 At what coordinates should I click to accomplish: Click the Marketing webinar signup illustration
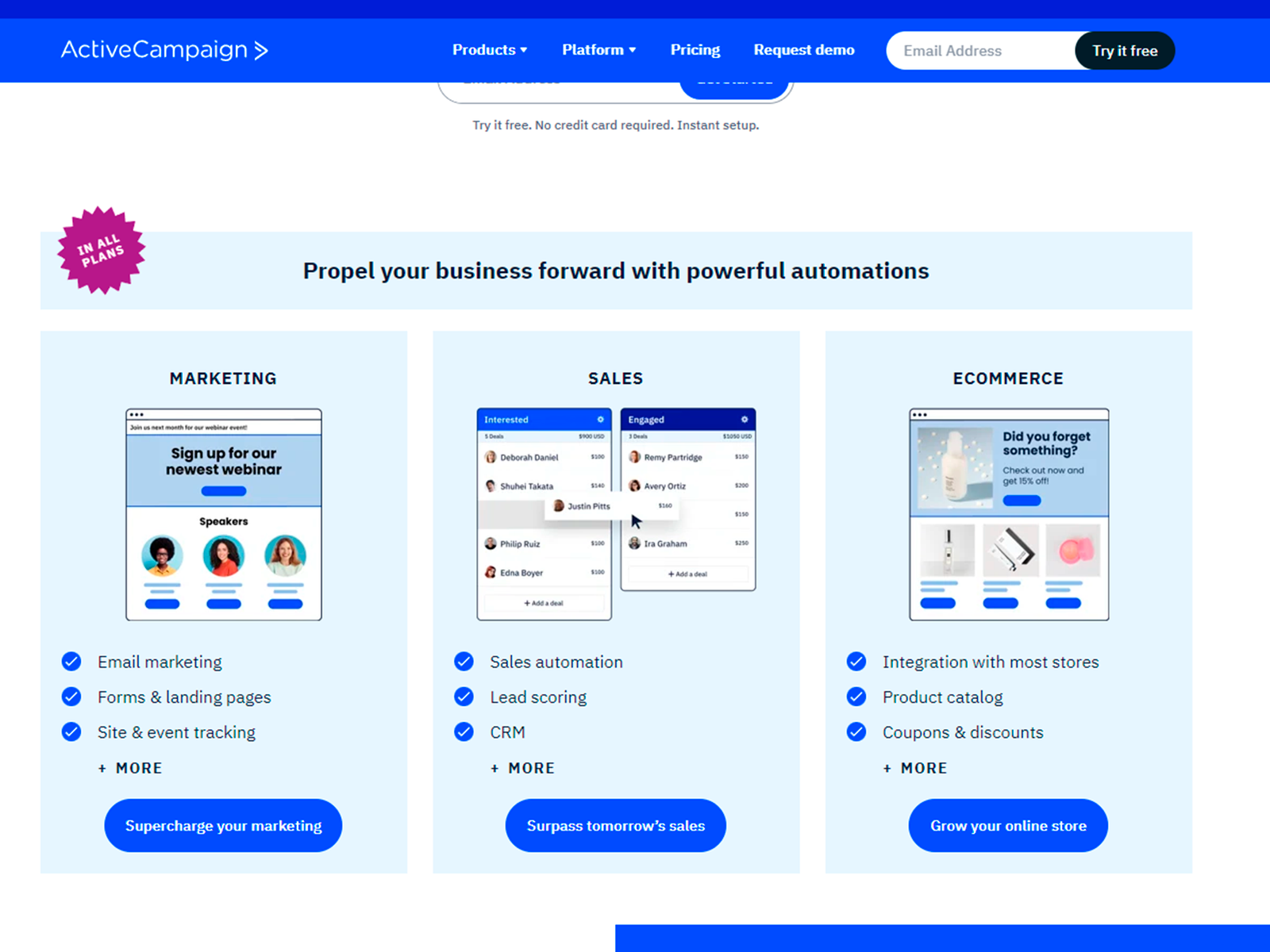click(x=224, y=514)
